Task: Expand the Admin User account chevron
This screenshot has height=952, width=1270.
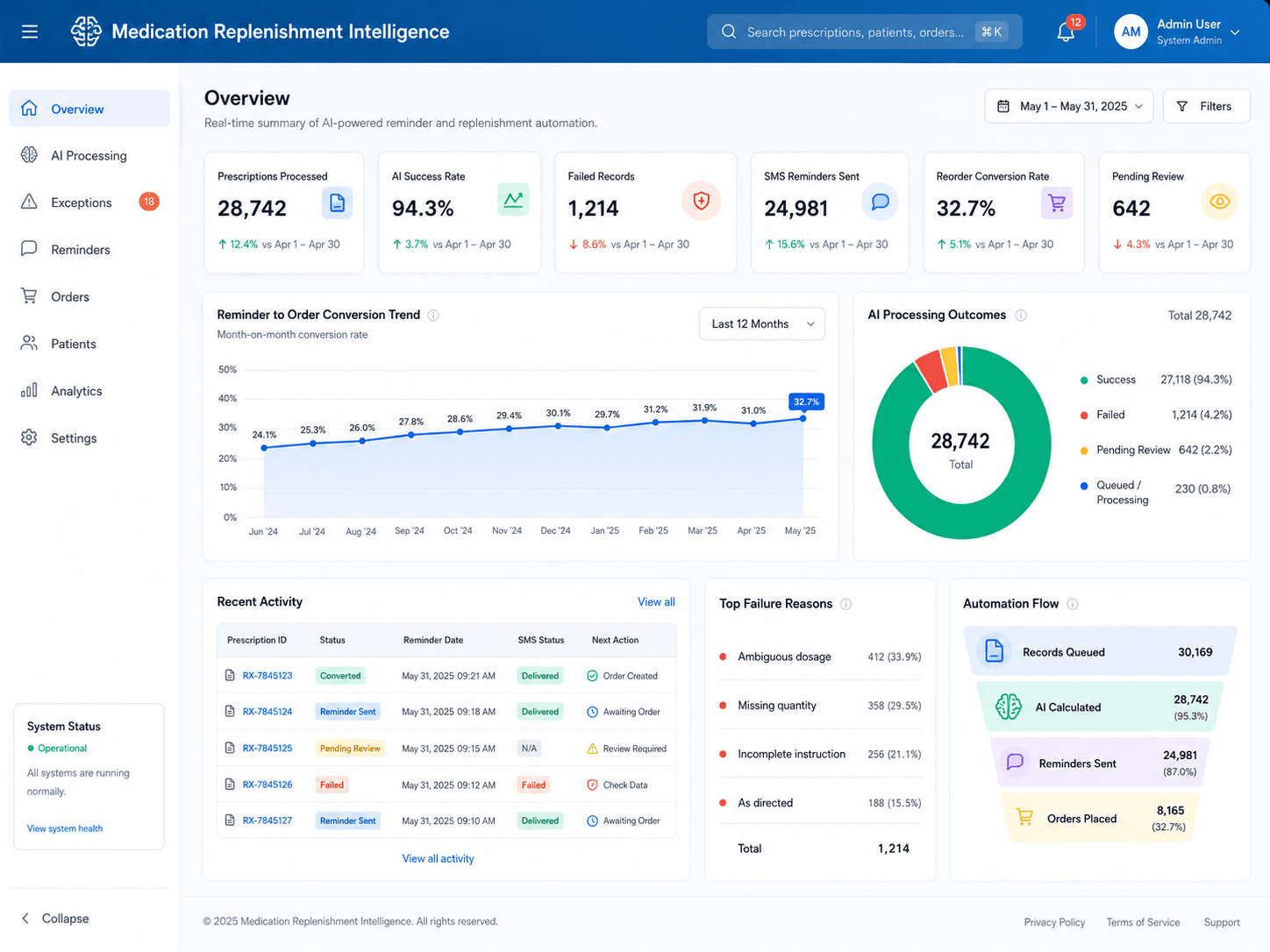Action: click(x=1235, y=33)
